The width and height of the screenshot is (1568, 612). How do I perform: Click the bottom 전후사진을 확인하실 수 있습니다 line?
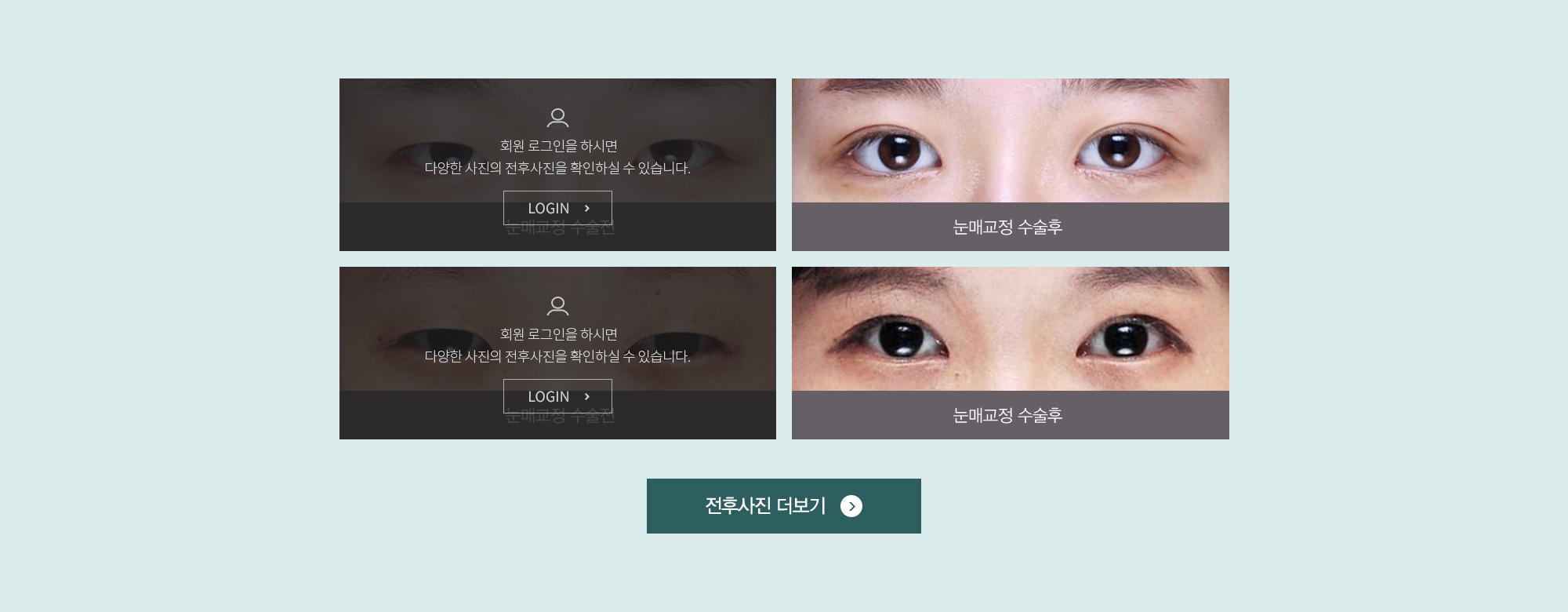(557, 356)
